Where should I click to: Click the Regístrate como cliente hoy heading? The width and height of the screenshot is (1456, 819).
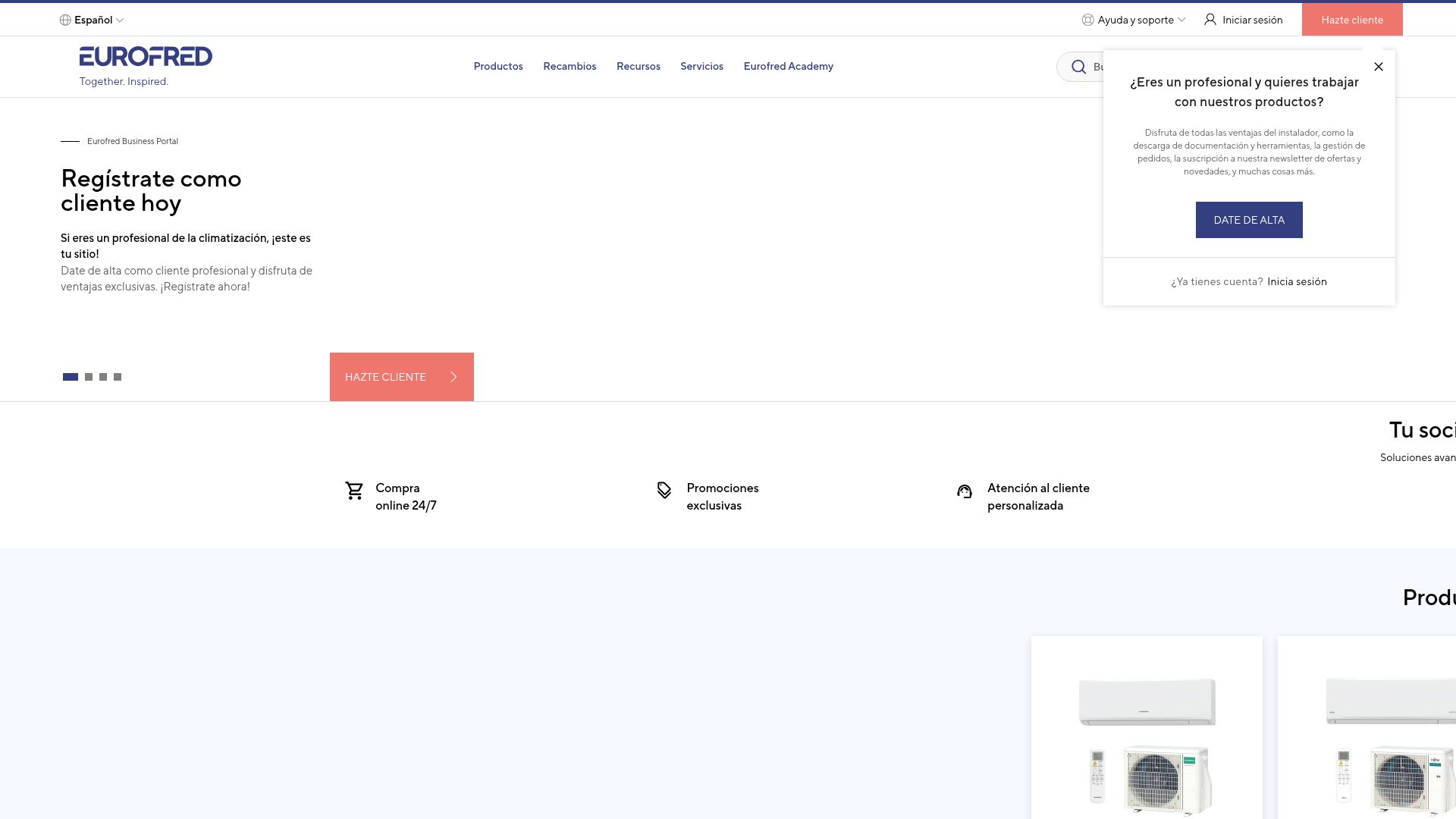click(151, 191)
